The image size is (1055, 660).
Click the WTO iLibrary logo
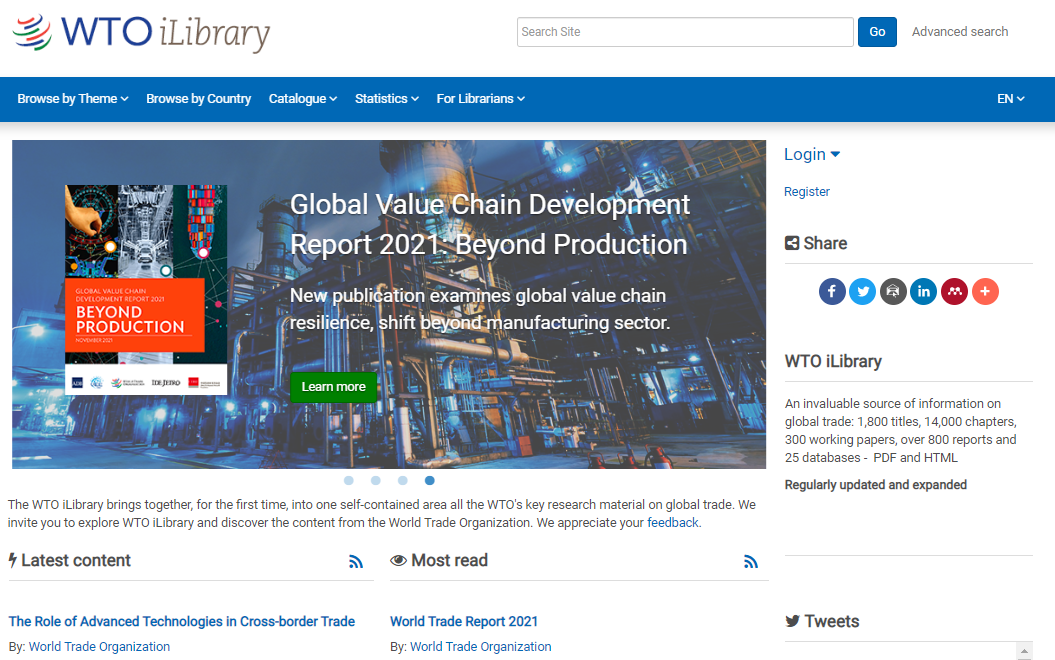click(141, 32)
